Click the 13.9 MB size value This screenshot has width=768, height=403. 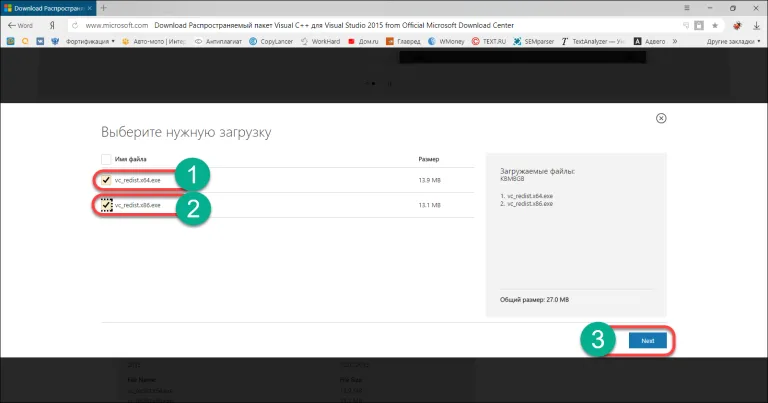pyautogui.click(x=430, y=180)
